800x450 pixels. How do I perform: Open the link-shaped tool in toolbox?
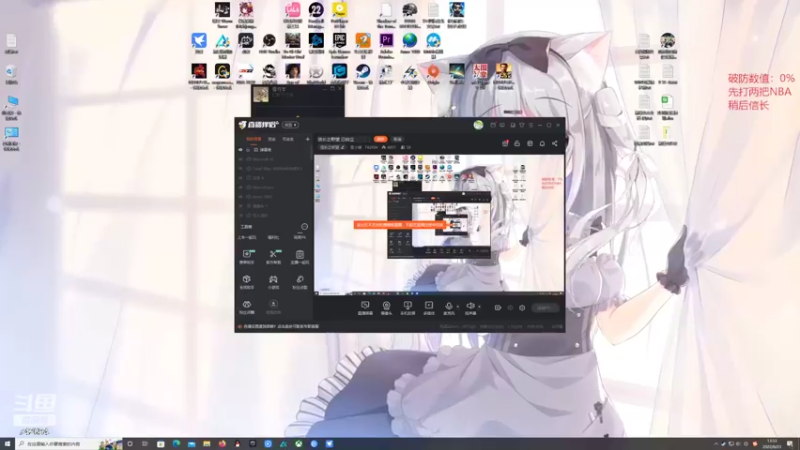pyautogui.click(x=300, y=282)
